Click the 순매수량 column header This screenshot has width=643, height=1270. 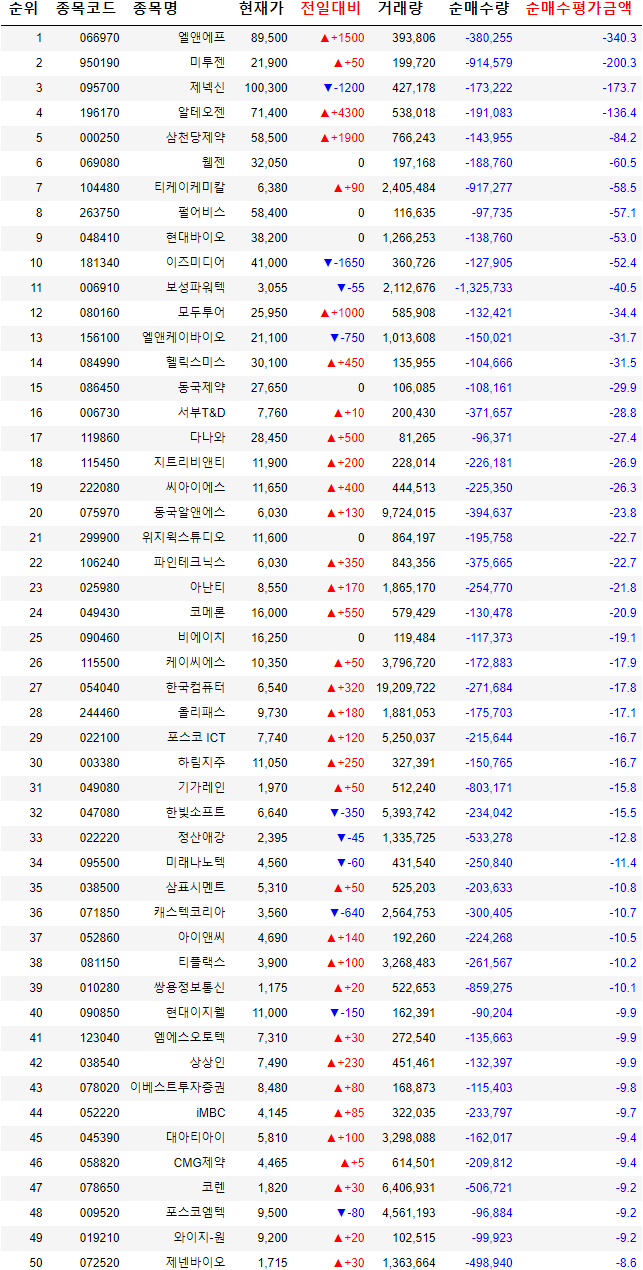tap(477, 10)
